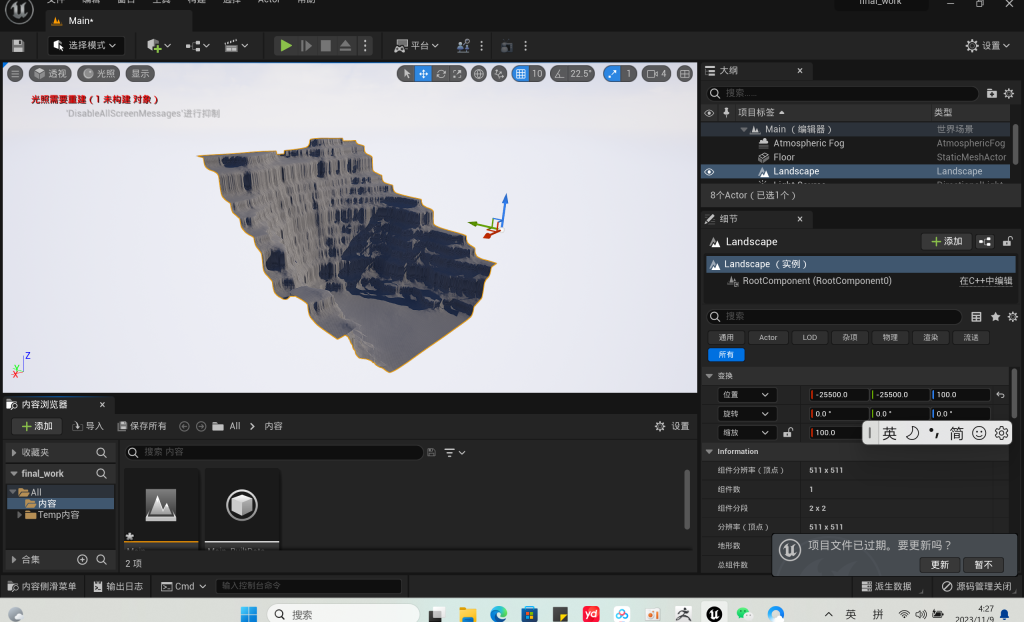Image resolution: width=1024 pixels, height=622 pixels.
Task: Toggle scale snapping in the viewport
Action: point(612,74)
